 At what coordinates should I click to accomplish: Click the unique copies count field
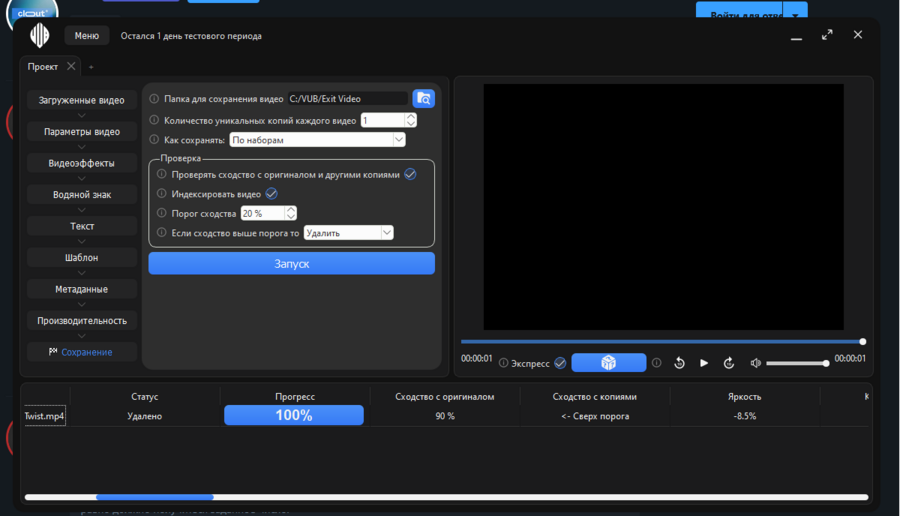[383, 120]
